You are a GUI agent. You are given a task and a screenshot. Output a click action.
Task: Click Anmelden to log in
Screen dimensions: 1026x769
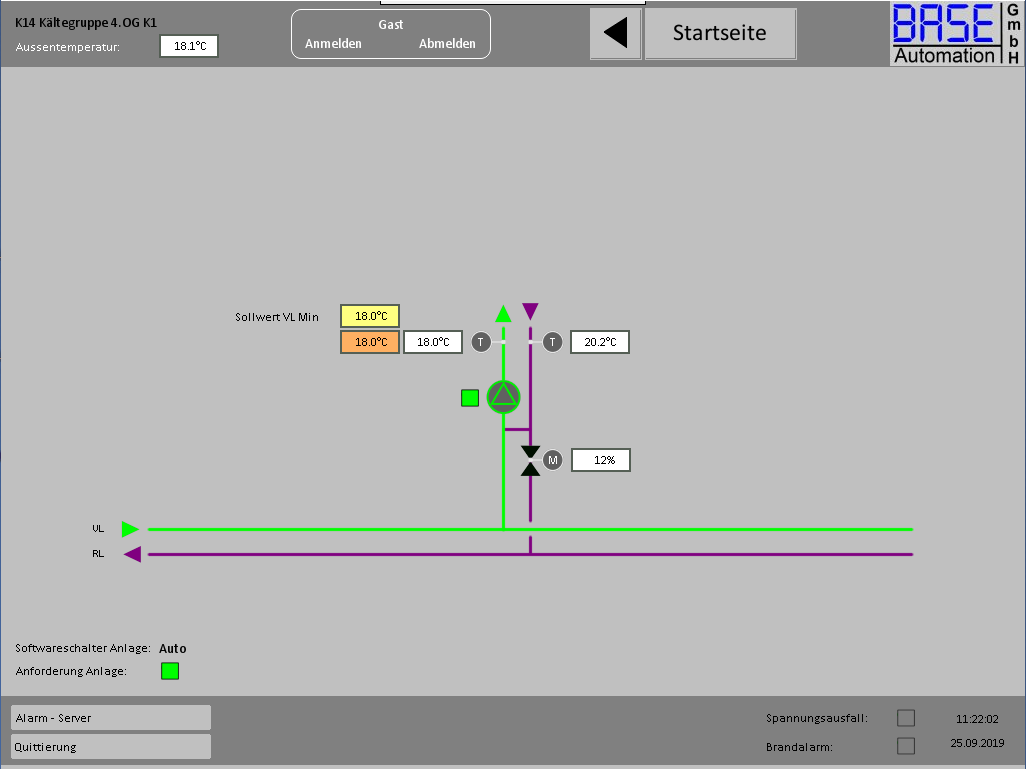333,44
